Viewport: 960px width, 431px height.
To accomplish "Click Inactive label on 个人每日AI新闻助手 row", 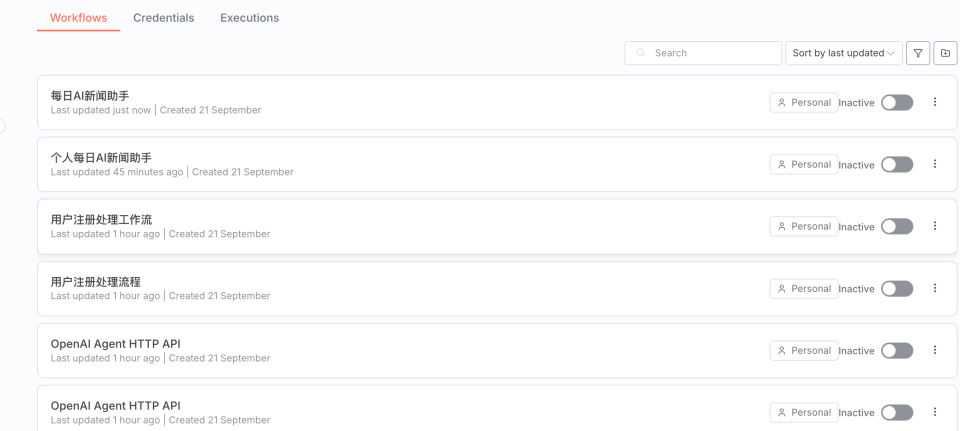I will point(857,165).
